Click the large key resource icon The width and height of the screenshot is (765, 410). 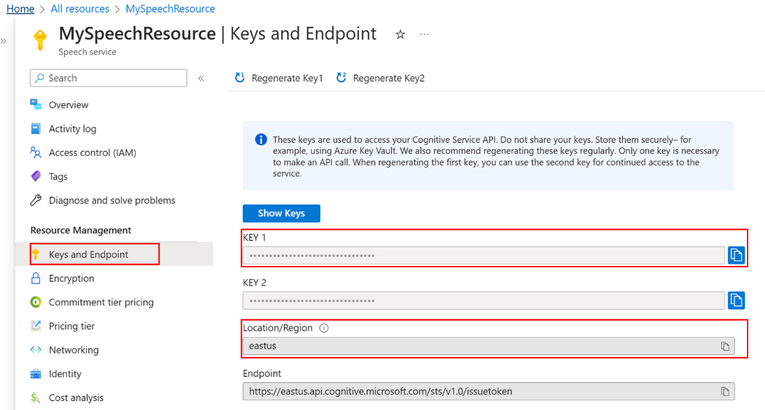[40, 40]
